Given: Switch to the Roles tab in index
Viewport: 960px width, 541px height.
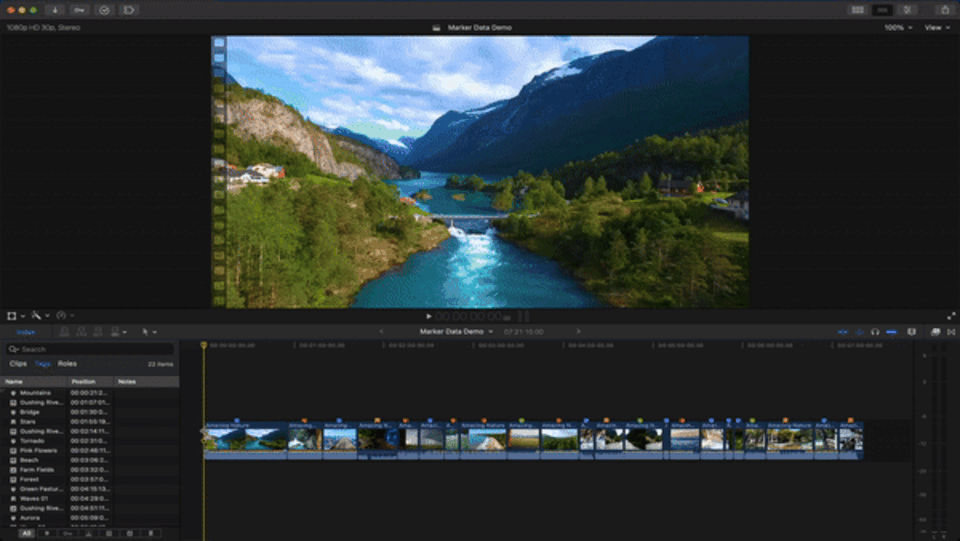Looking at the screenshot, I should 67,364.
